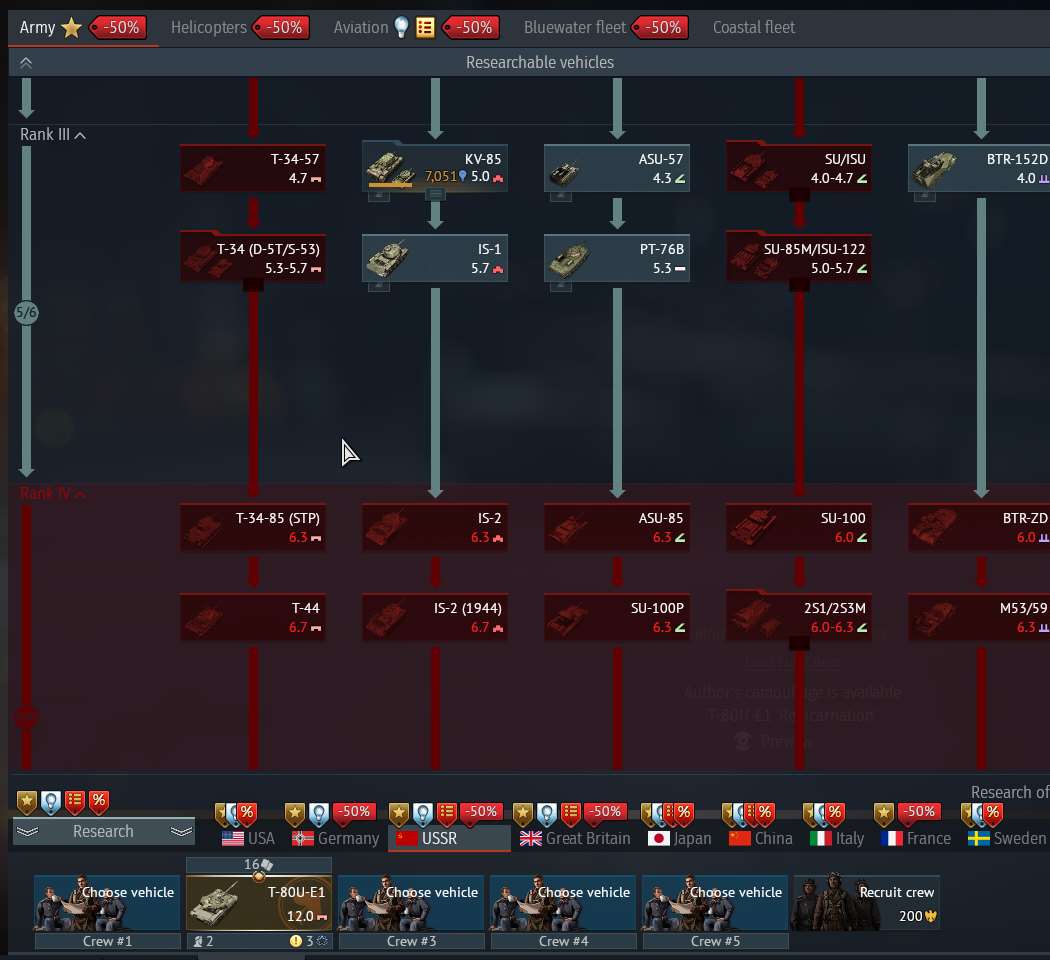Image resolution: width=1050 pixels, height=960 pixels.
Task: Click the yellow warning icon under T-80U-E1 slot
Action: click(x=295, y=941)
